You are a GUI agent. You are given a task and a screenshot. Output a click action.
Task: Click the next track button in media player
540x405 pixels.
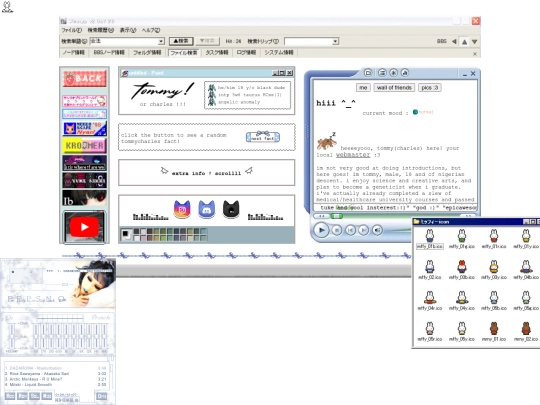(x=363, y=230)
